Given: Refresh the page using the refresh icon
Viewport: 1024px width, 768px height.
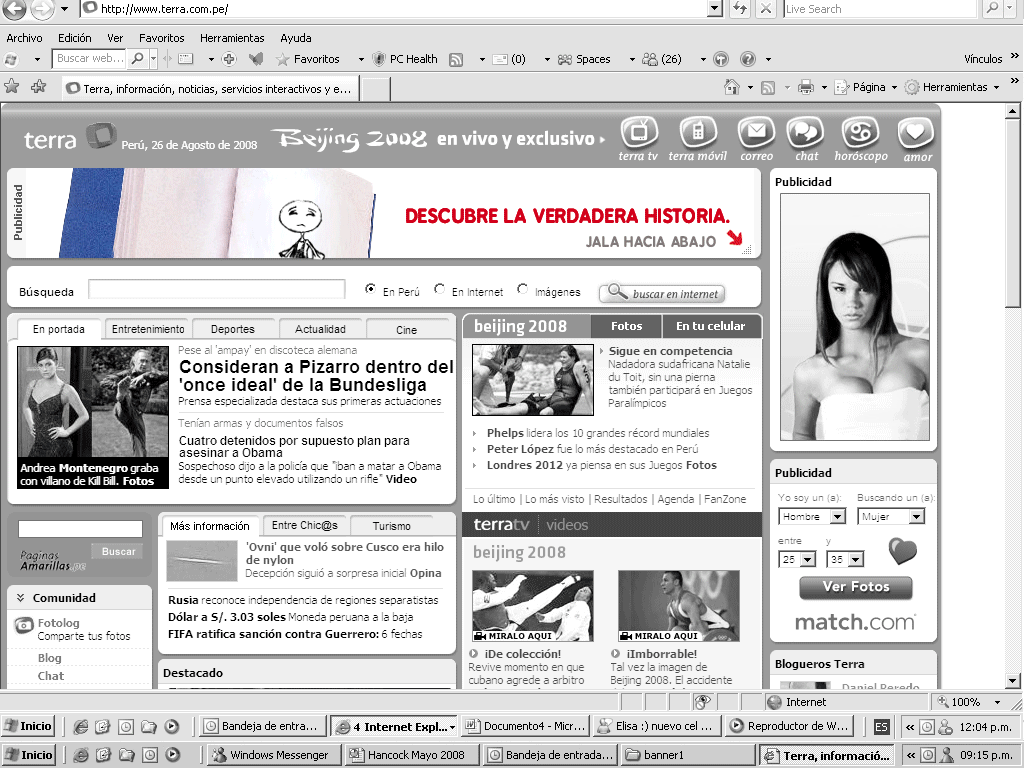Looking at the screenshot, I should [x=739, y=9].
